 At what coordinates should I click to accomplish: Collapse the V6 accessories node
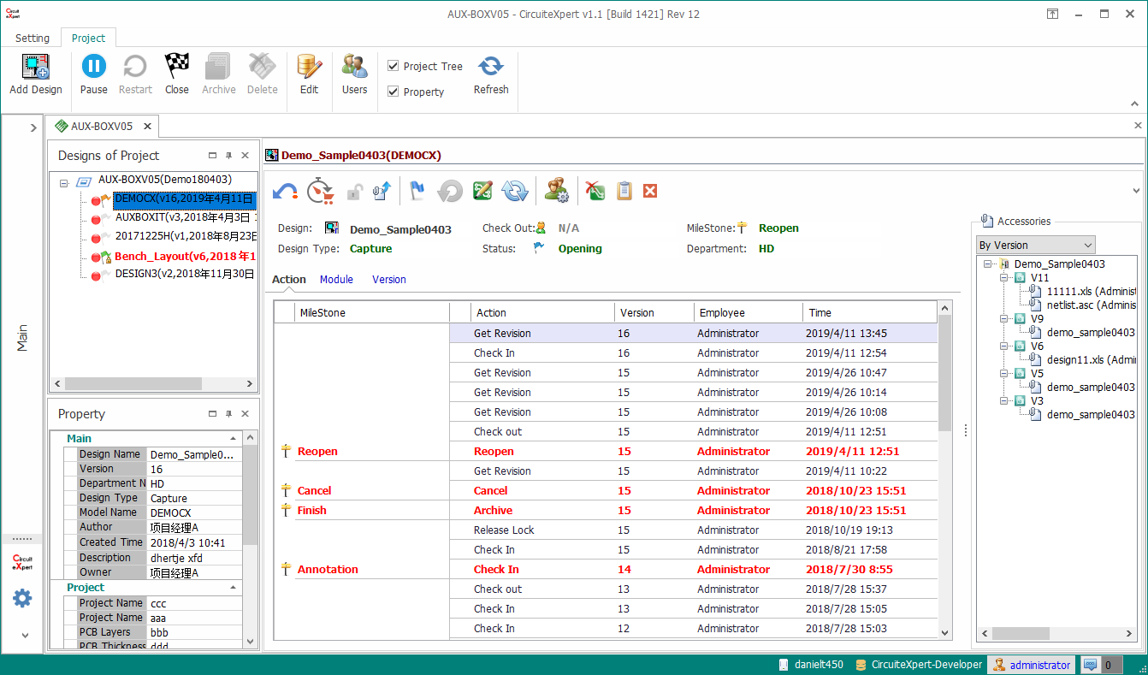click(1005, 346)
